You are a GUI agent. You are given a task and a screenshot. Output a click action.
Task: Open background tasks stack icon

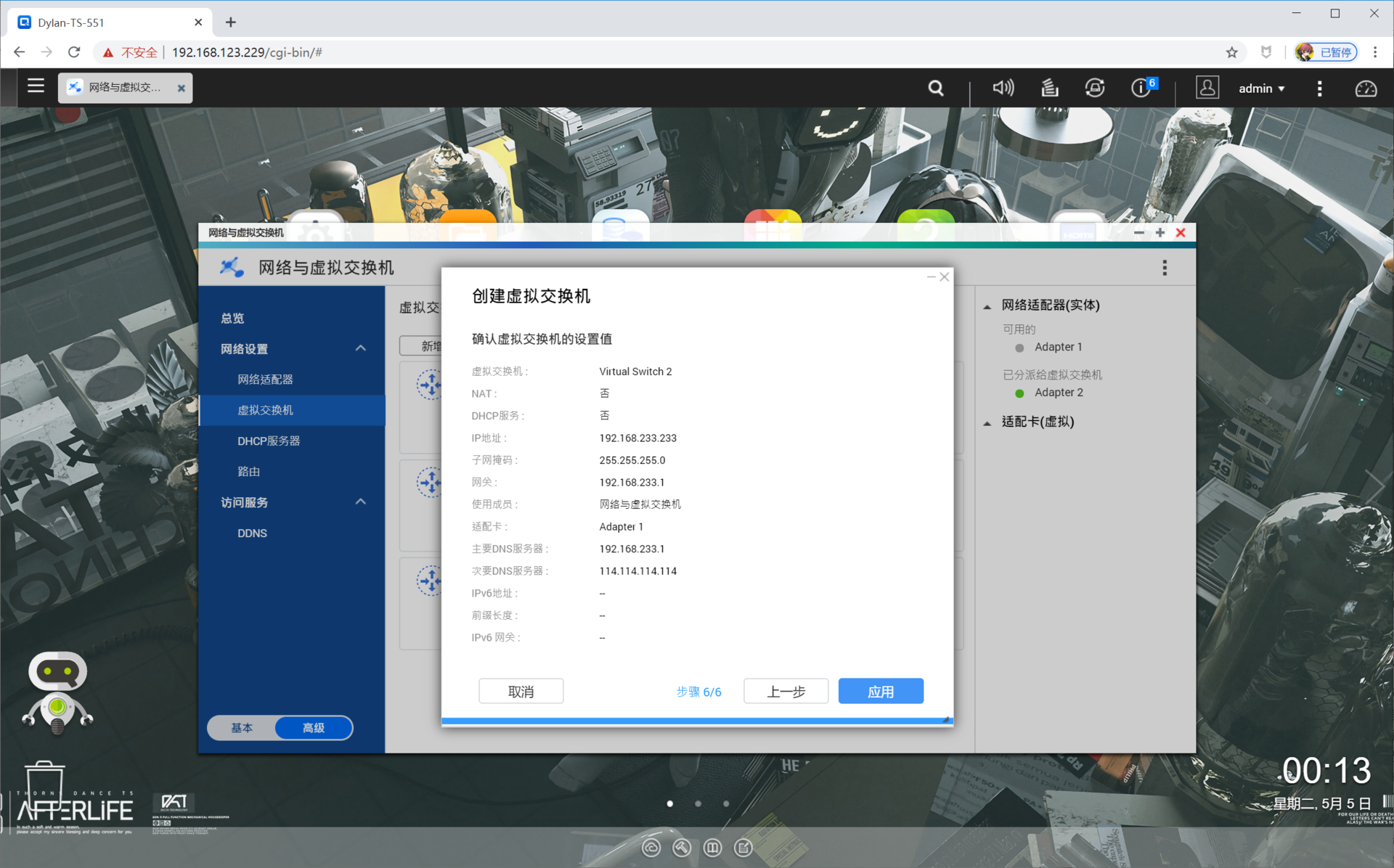[1049, 89]
